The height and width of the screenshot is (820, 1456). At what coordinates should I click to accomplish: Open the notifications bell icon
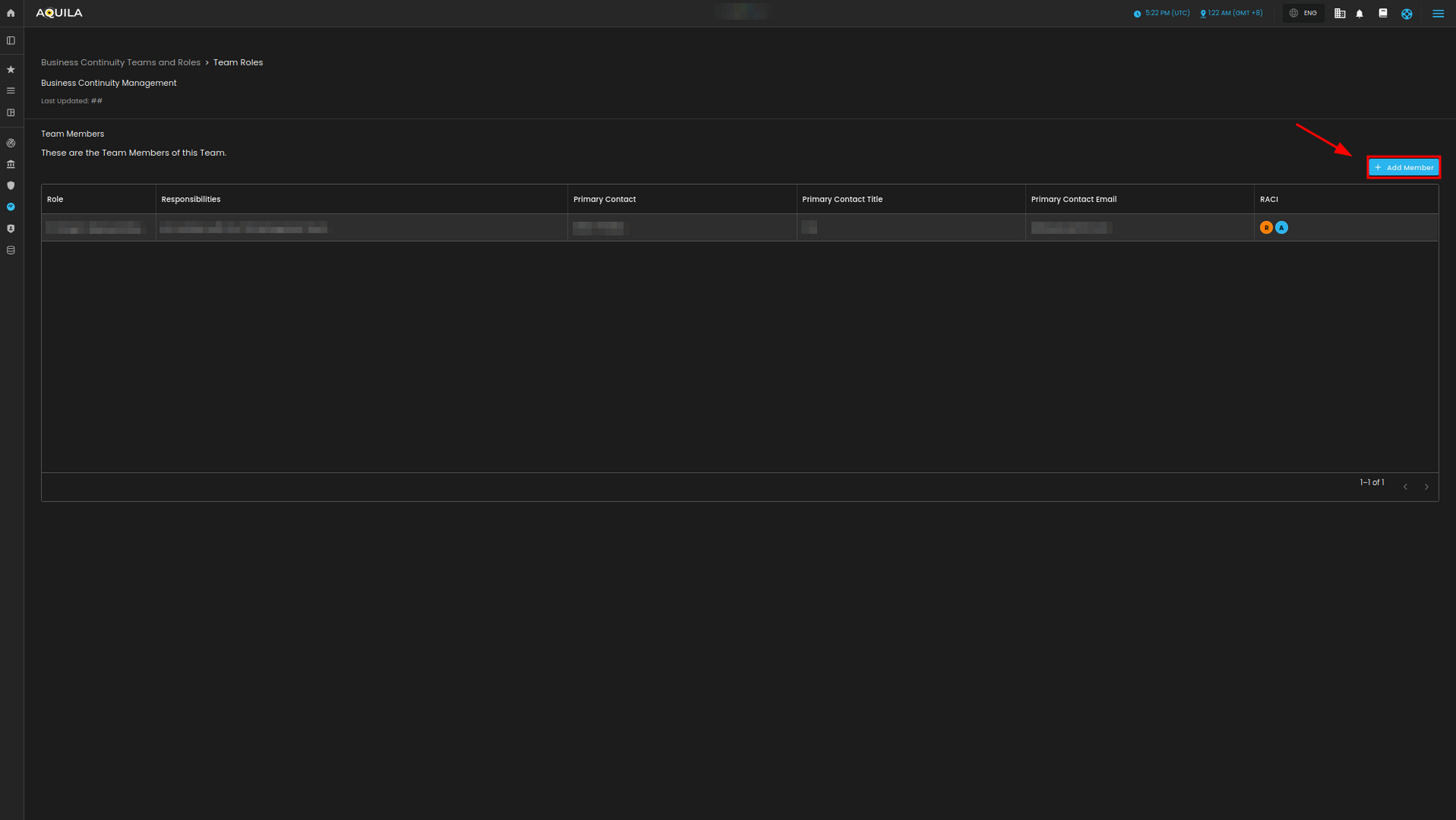pos(1359,14)
